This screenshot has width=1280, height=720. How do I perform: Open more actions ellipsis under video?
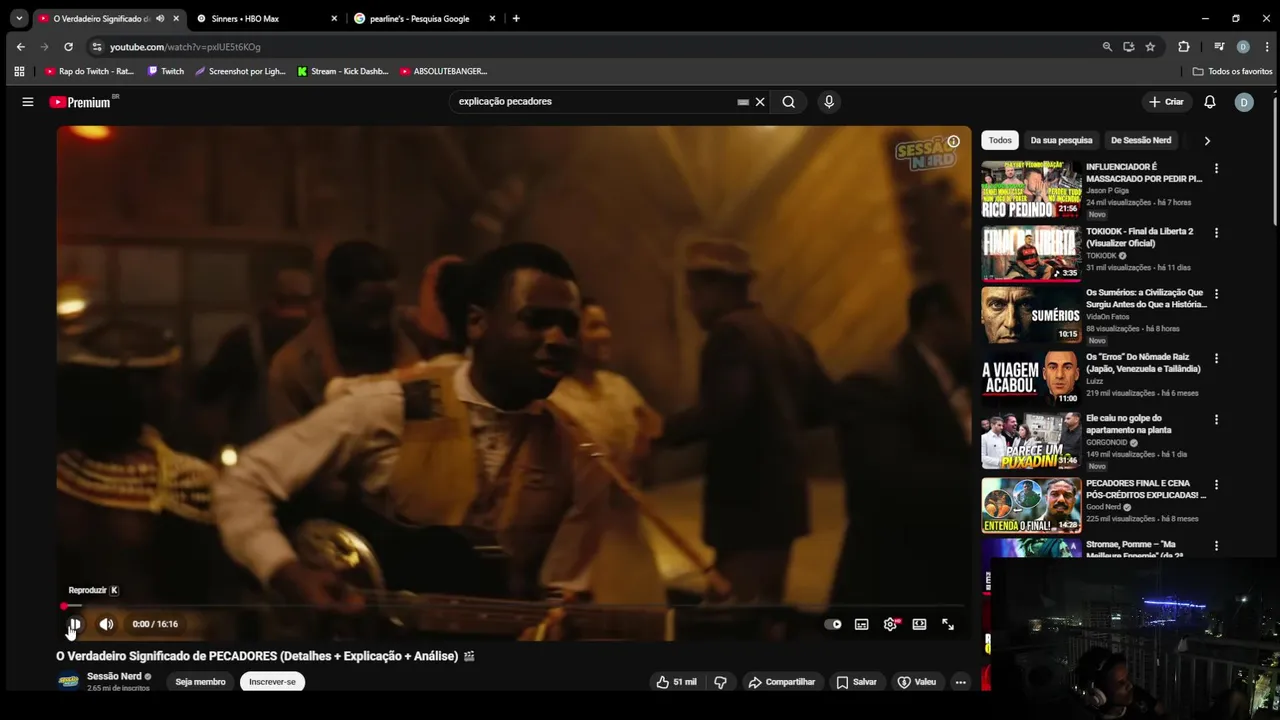pos(960,682)
